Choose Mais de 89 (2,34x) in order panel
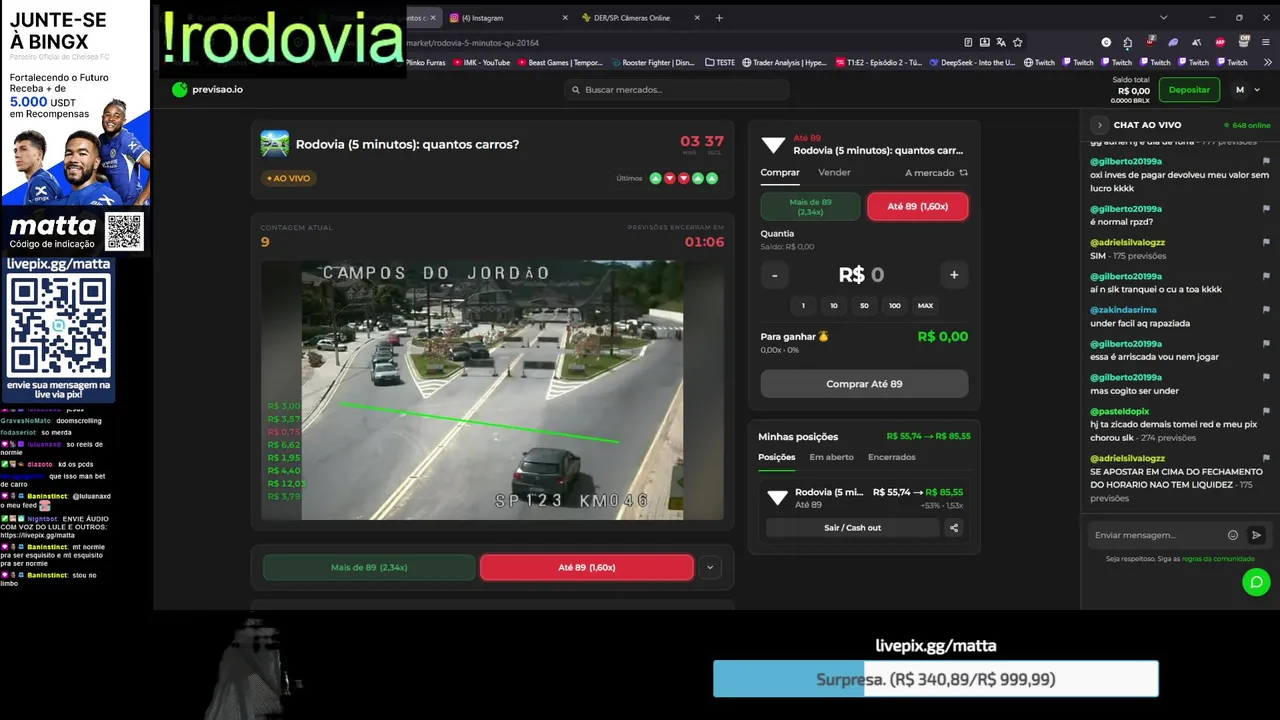This screenshot has height=720, width=1280. click(x=810, y=207)
